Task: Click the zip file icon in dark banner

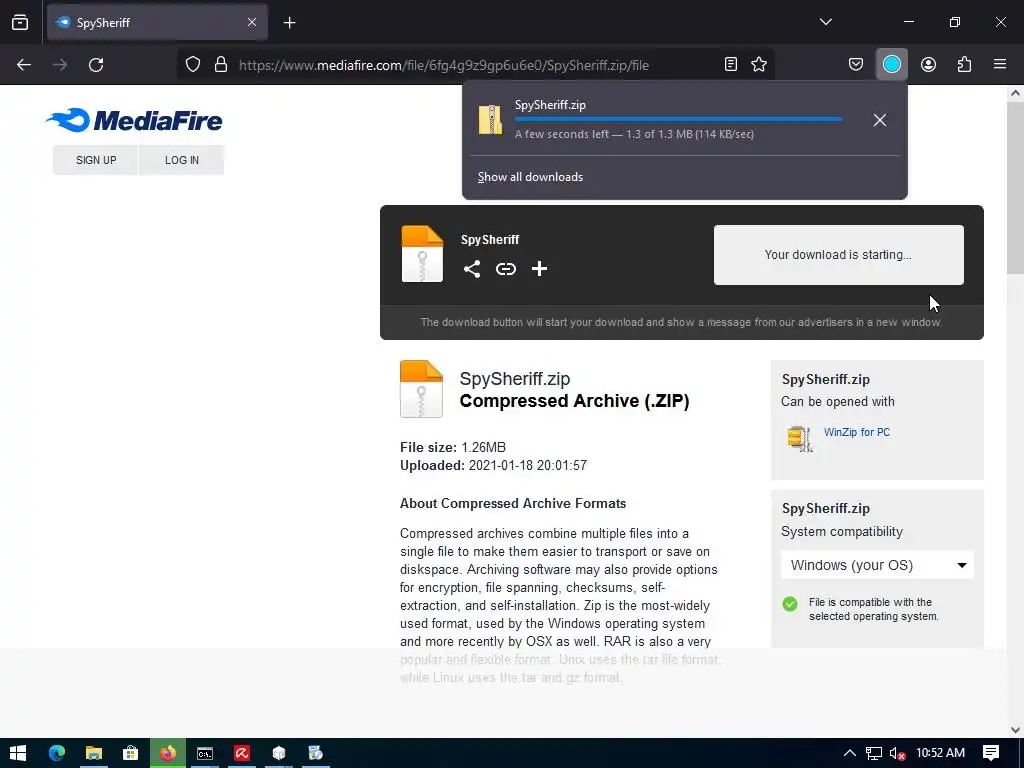Action: 422,254
